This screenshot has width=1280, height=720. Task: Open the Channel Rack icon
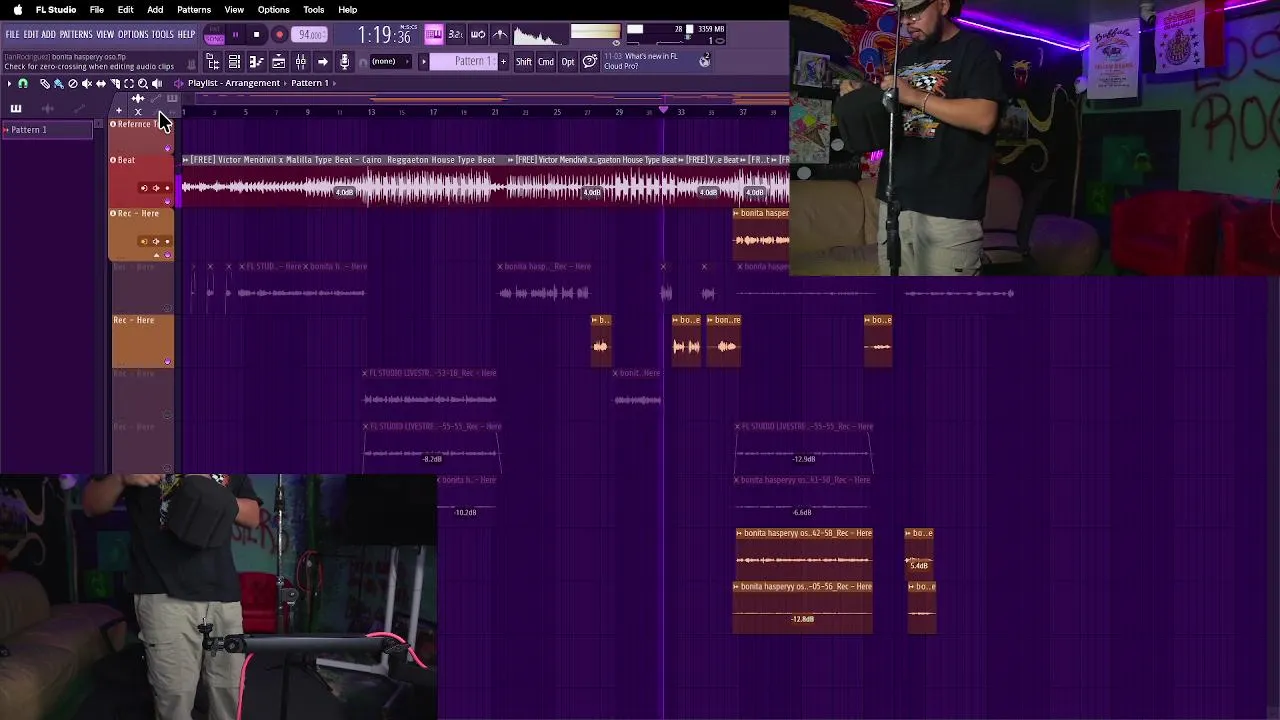coord(234,62)
